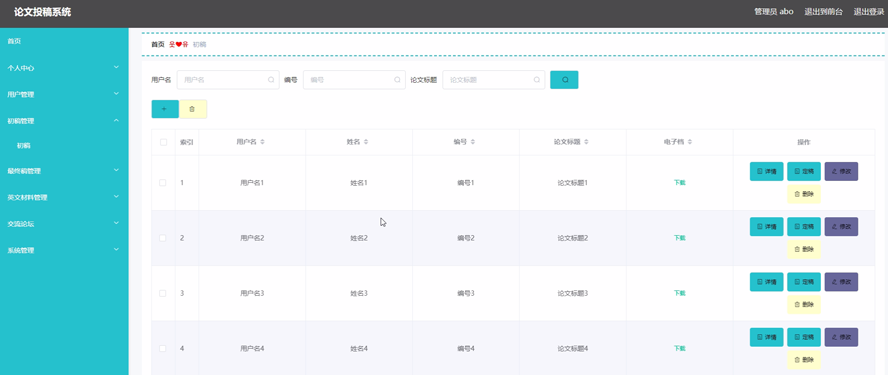Focus the 用户名 search input
Screen dimensions: 888x375
pyautogui.click(x=228, y=80)
